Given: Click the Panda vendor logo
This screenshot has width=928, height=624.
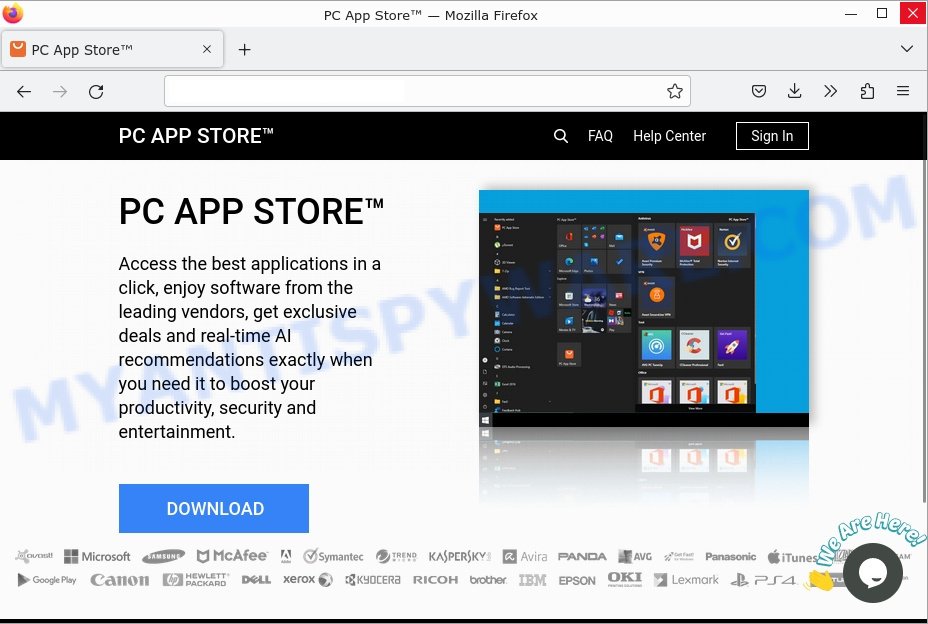Looking at the screenshot, I should (x=582, y=557).
